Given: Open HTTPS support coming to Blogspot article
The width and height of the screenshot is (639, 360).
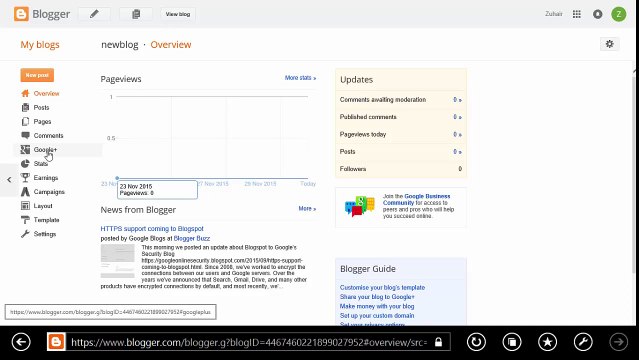Looking at the screenshot, I should [x=152, y=229].
